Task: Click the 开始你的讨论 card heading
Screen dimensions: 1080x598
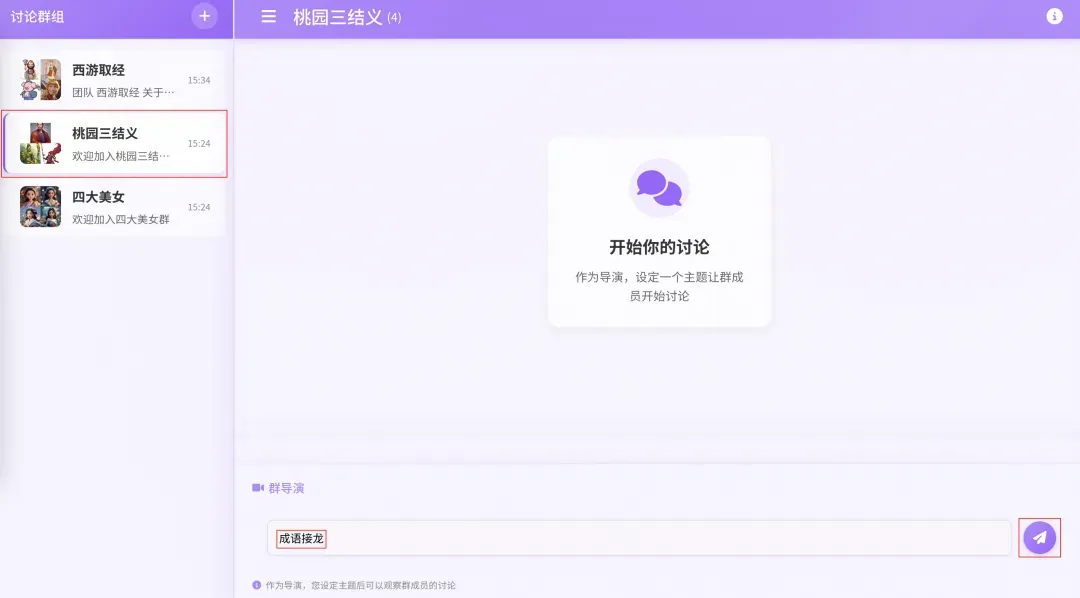Action: click(659, 247)
